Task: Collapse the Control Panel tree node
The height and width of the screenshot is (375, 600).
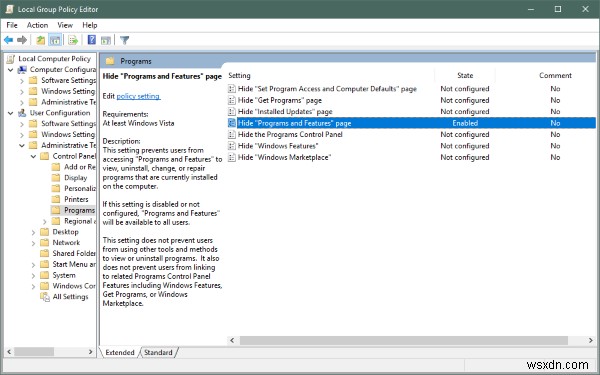Action: tap(33, 156)
